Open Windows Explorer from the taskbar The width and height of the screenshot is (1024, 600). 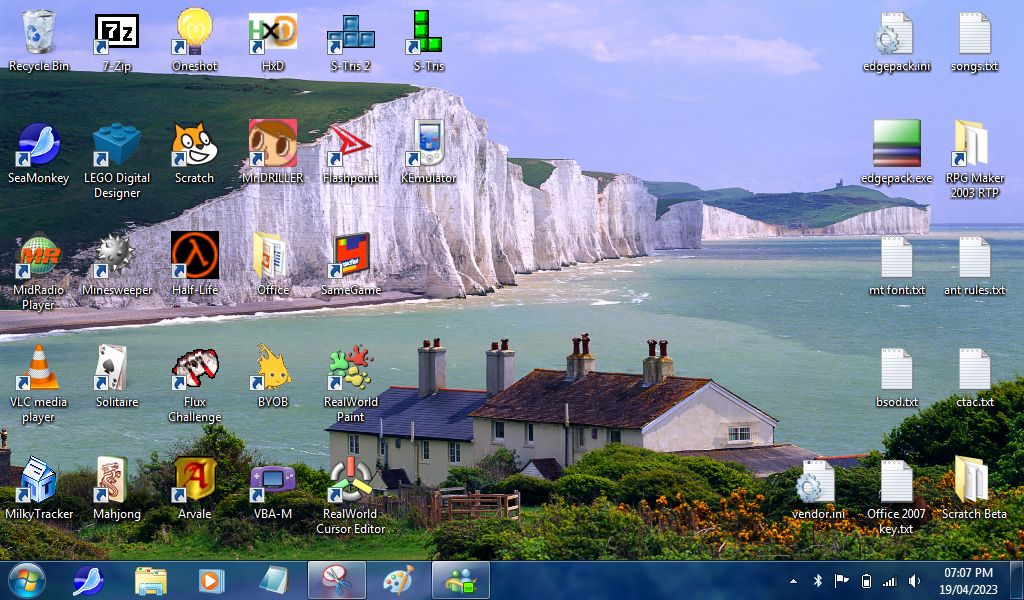[x=151, y=580]
